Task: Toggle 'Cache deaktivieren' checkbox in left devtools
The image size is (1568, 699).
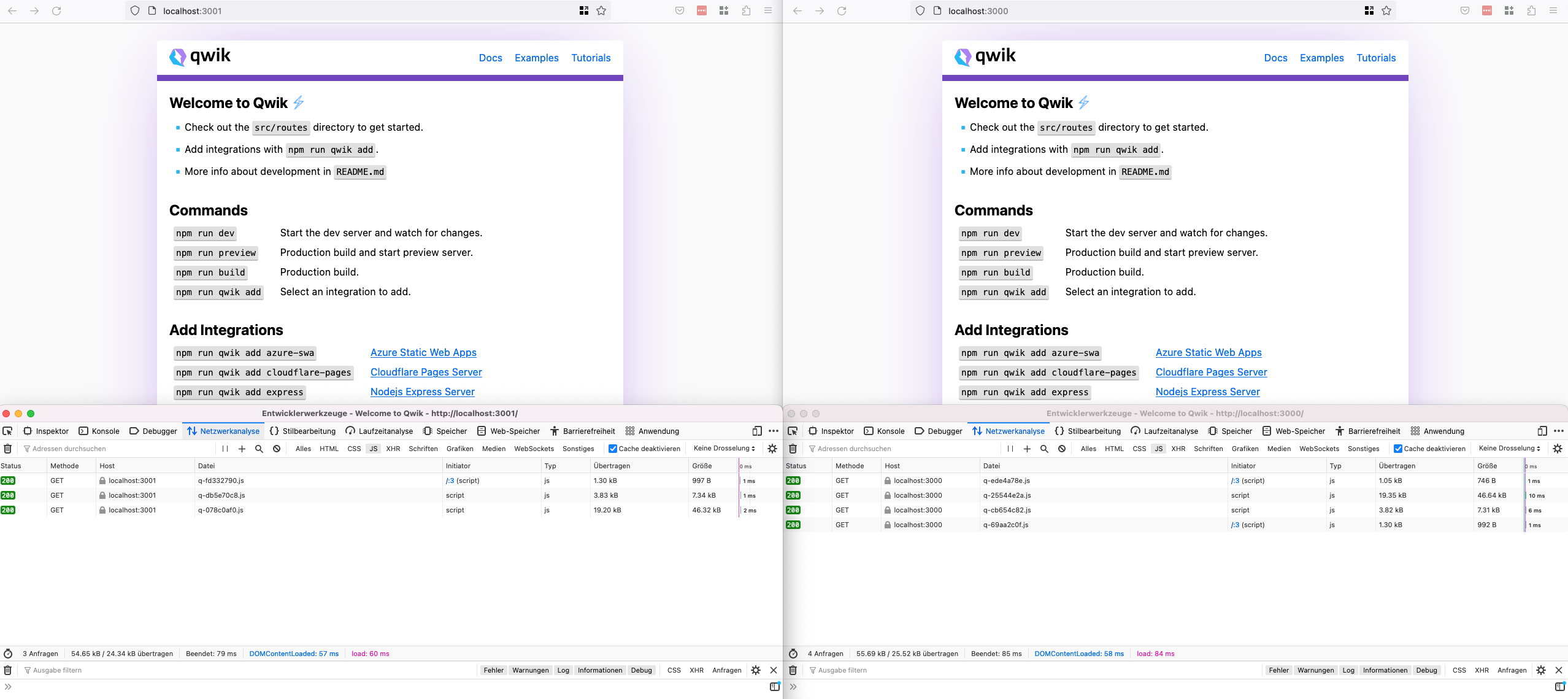Action: [612, 449]
